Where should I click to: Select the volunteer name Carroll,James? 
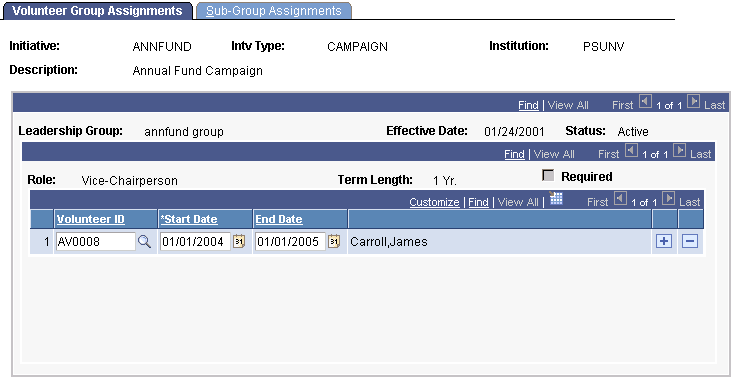point(389,242)
